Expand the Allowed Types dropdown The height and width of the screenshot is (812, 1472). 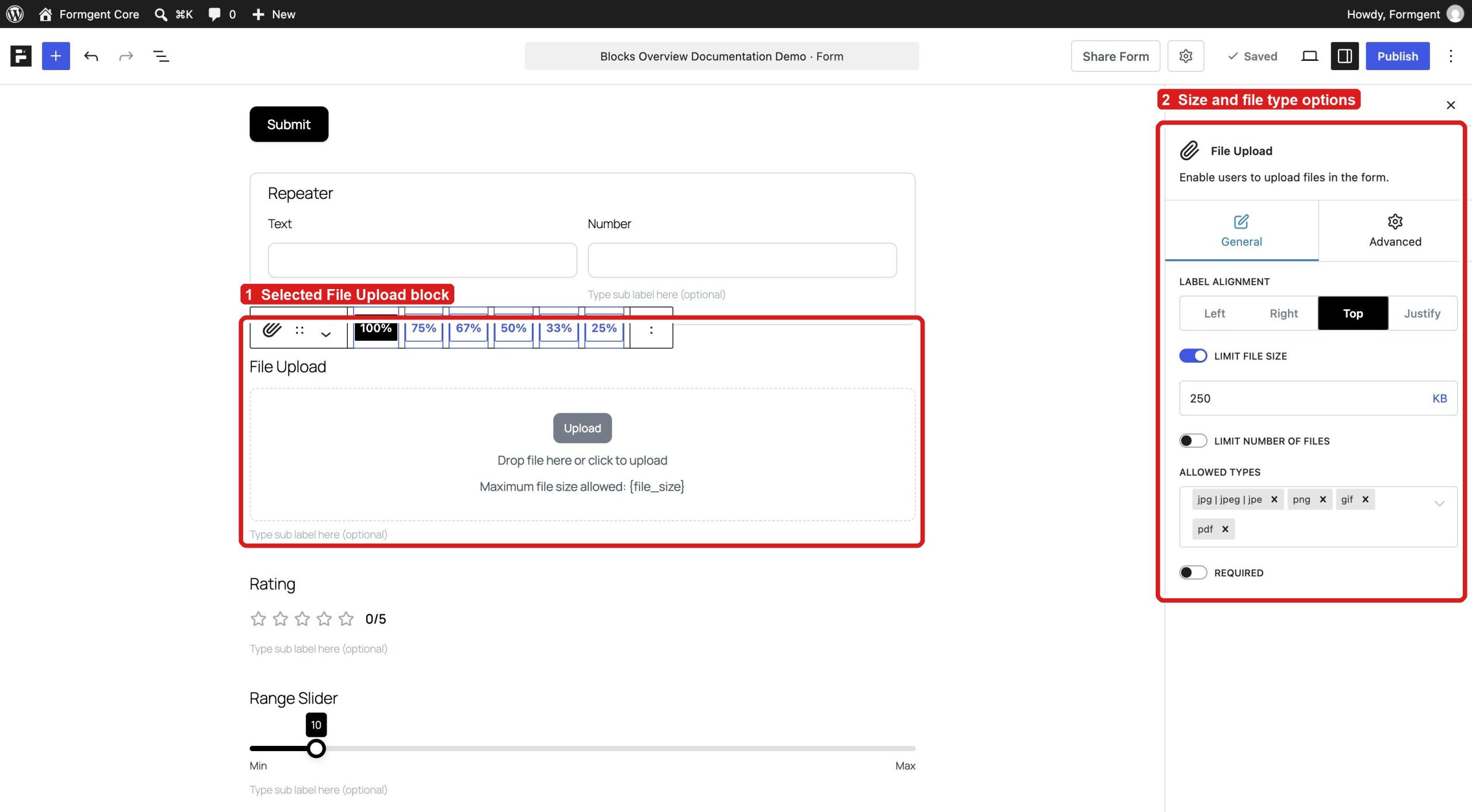(1439, 503)
